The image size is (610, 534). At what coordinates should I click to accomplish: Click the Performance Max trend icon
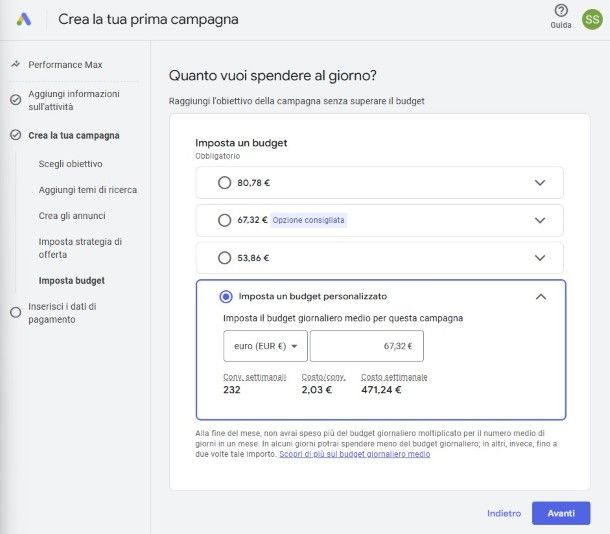click(15, 64)
